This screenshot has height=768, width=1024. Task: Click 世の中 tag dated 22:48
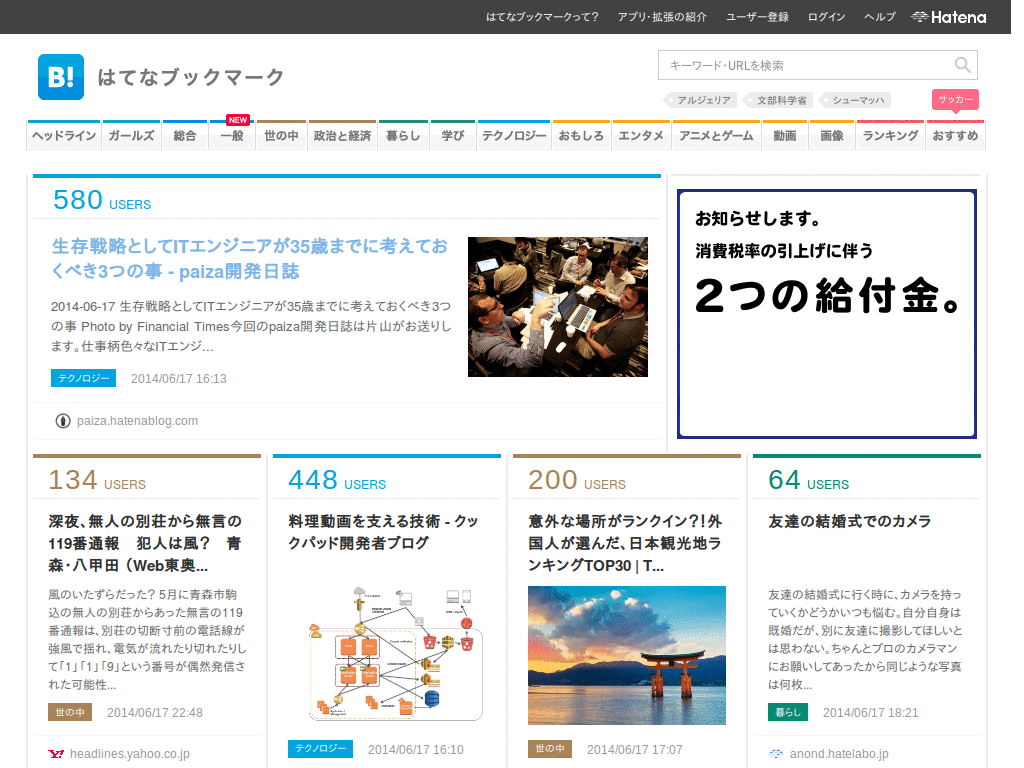click(x=70, y=712)
